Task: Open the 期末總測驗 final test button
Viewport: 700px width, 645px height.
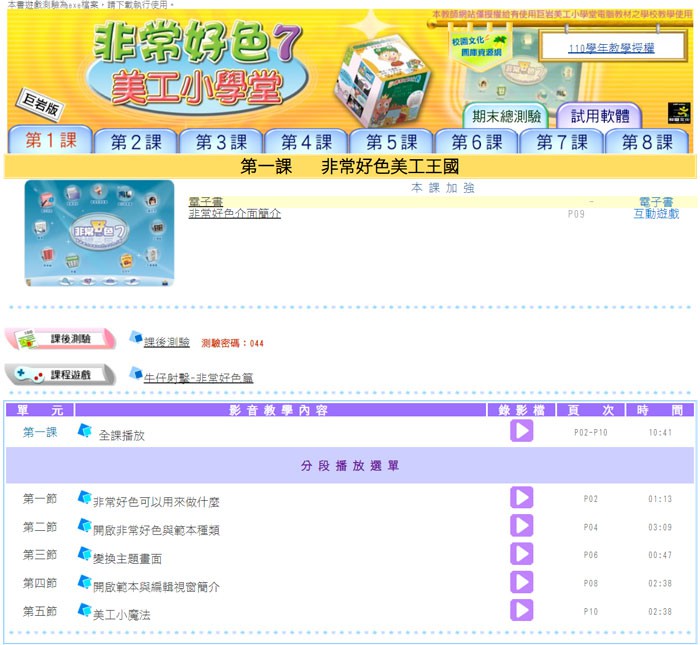Action: tap(506, 115)
